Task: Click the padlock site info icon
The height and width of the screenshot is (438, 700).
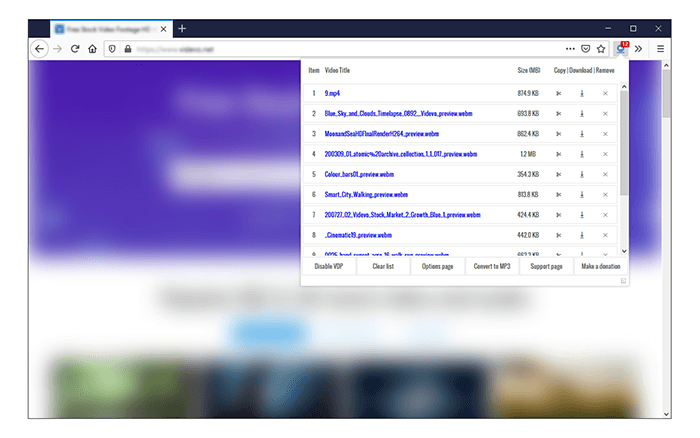Action: (128, 49)
